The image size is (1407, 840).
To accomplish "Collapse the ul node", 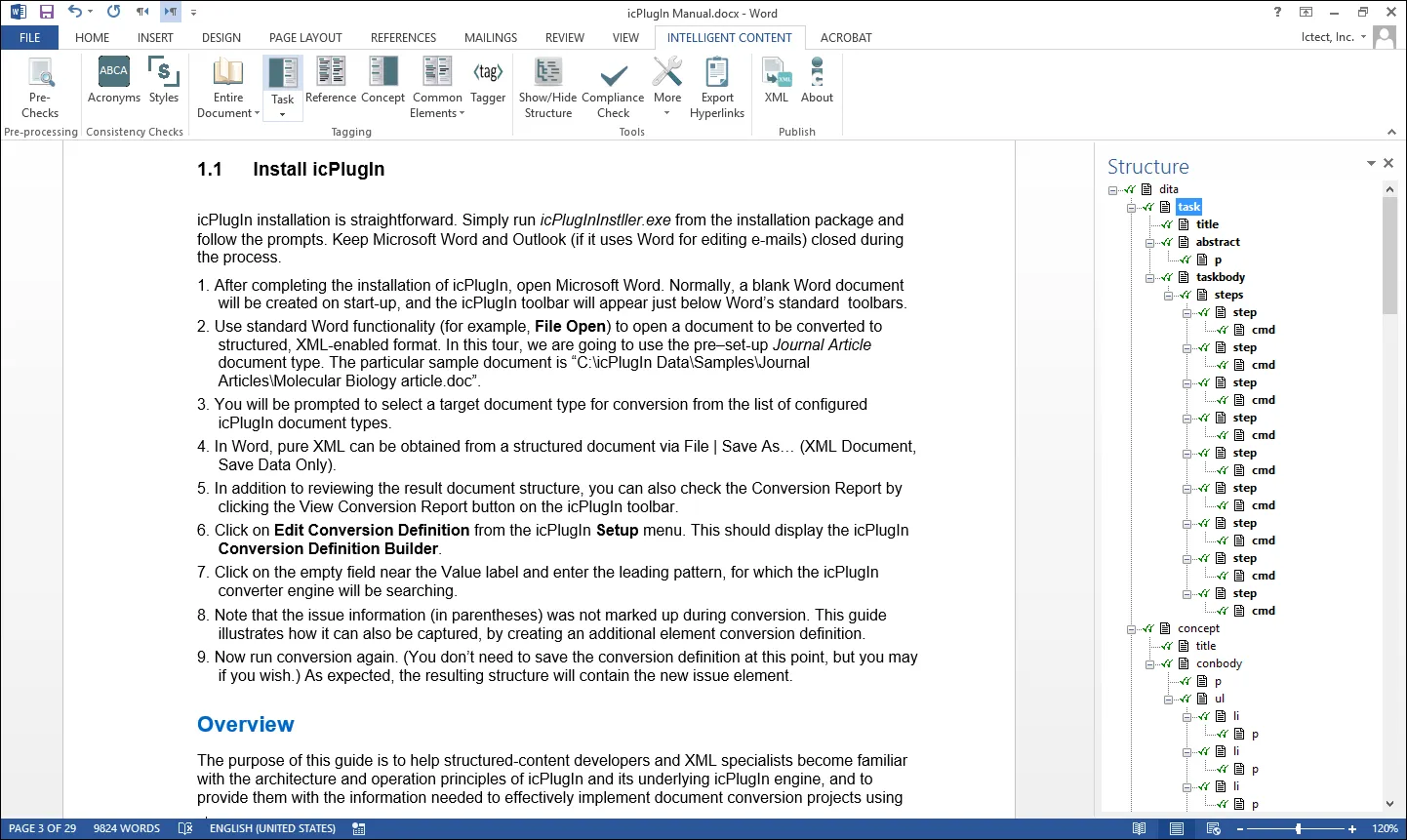I will 1169,700.
